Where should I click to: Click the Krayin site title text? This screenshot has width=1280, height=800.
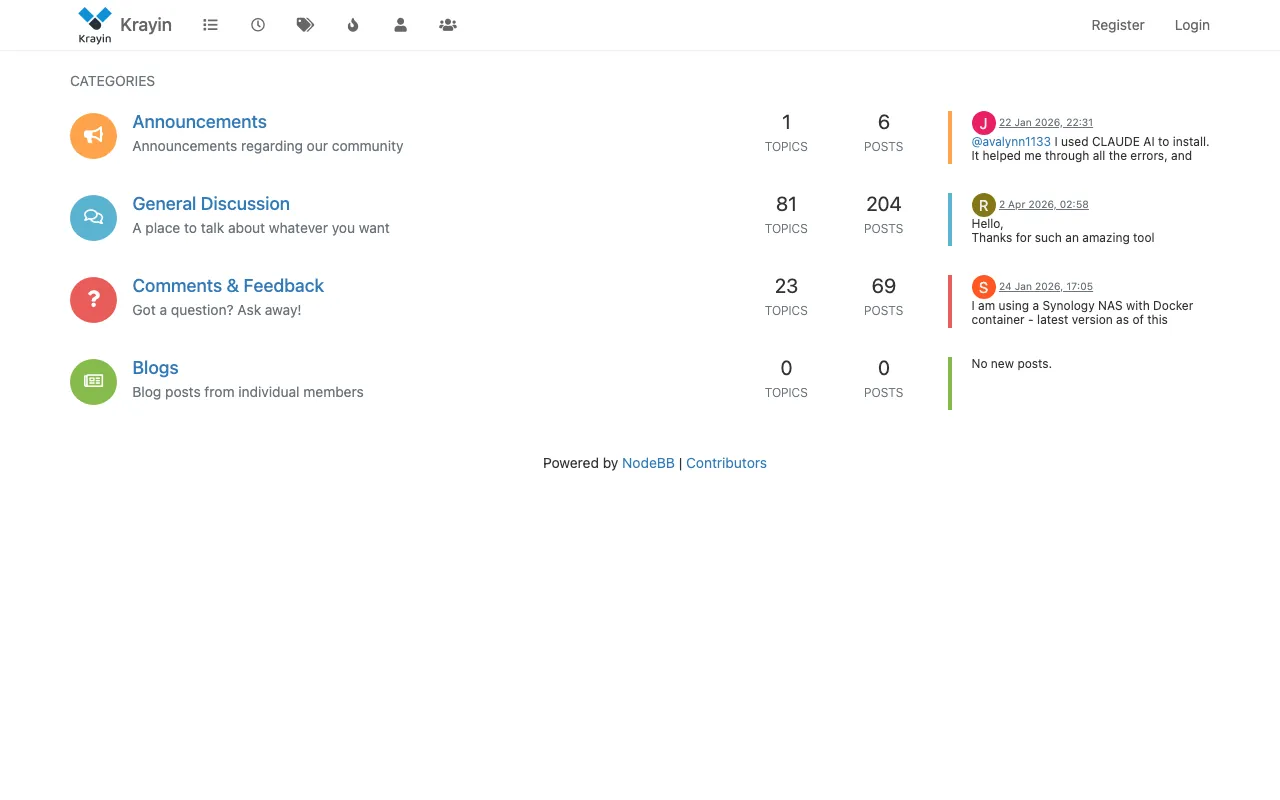[146, 25]
